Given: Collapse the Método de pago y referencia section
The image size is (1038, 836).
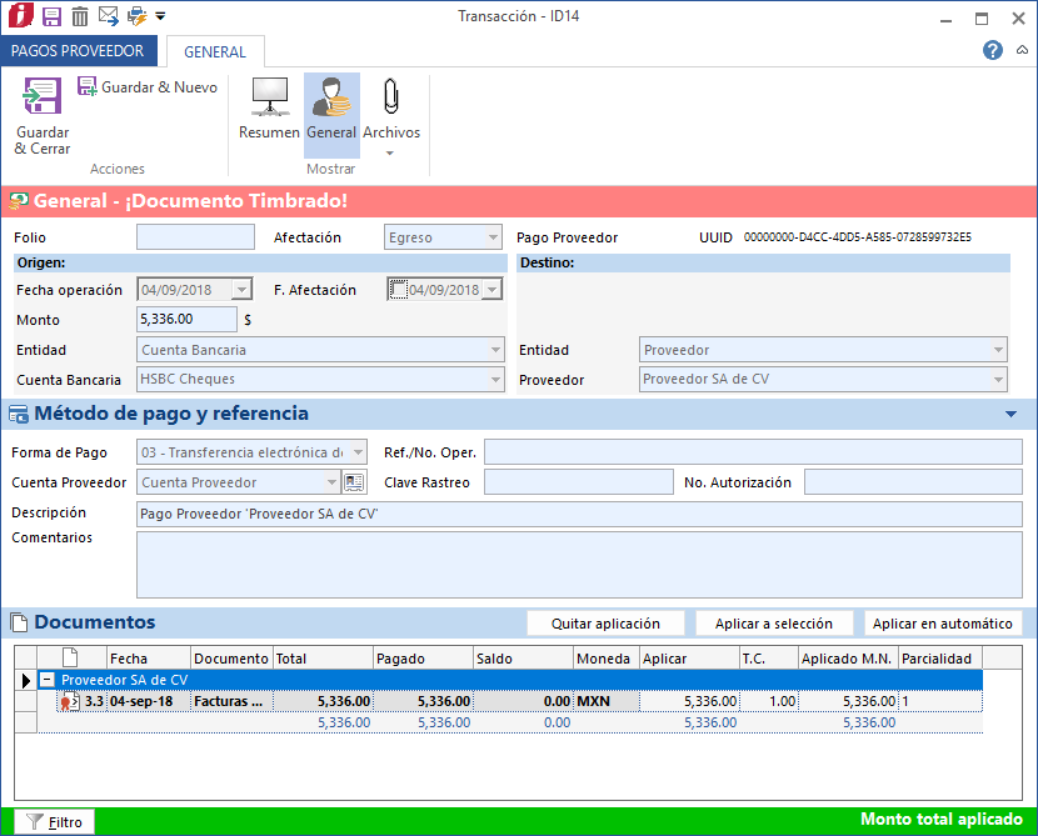Looking at the screenshot, I should pos(1010,414).
